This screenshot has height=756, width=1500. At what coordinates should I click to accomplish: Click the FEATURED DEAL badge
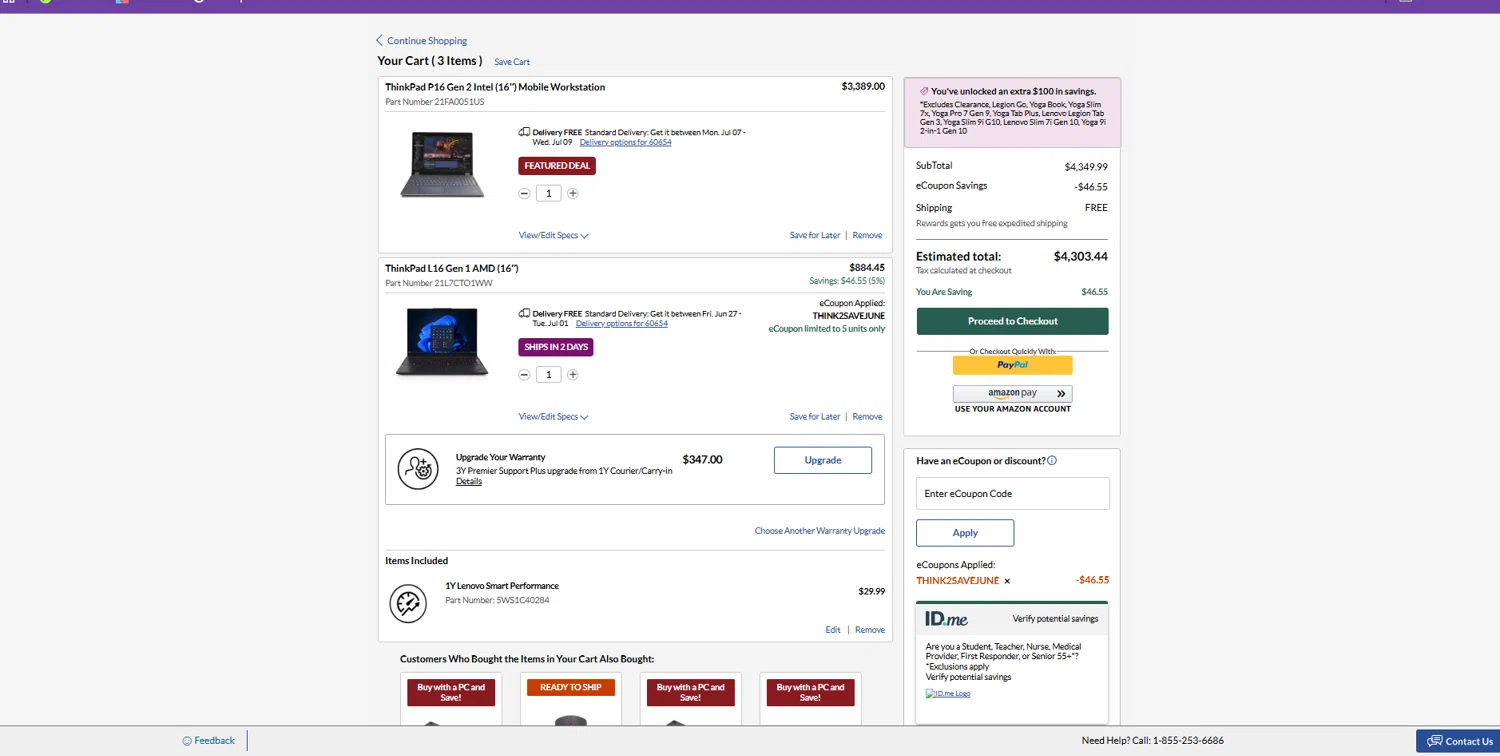pos(557,166)
